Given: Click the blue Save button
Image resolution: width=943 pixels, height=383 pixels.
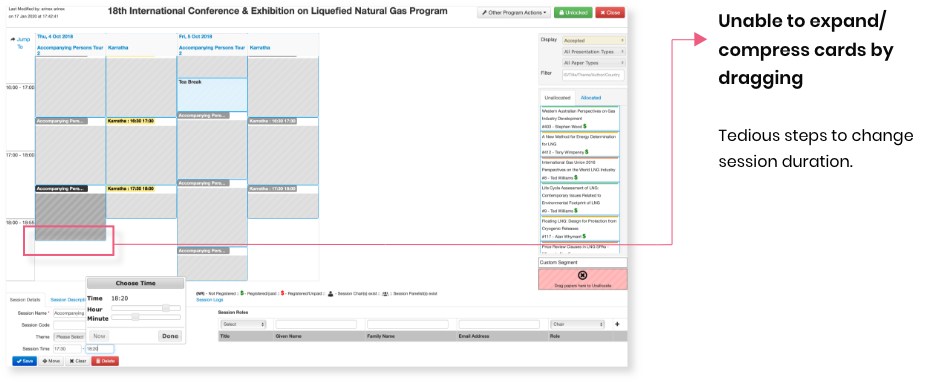Looking at the screenshot, I should tap(24, 361).
